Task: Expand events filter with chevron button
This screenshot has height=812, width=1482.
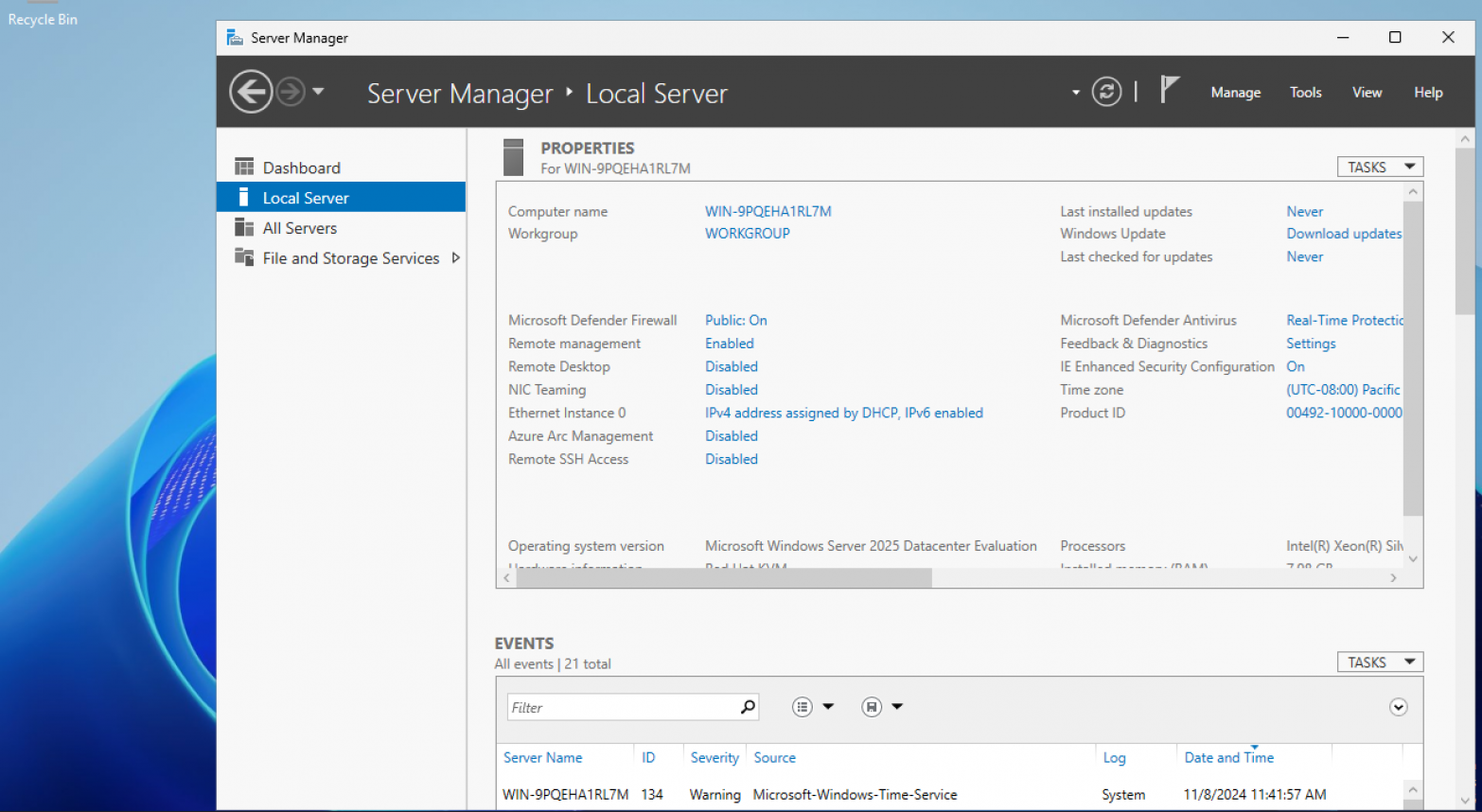Action: (x=1398, y=707)
